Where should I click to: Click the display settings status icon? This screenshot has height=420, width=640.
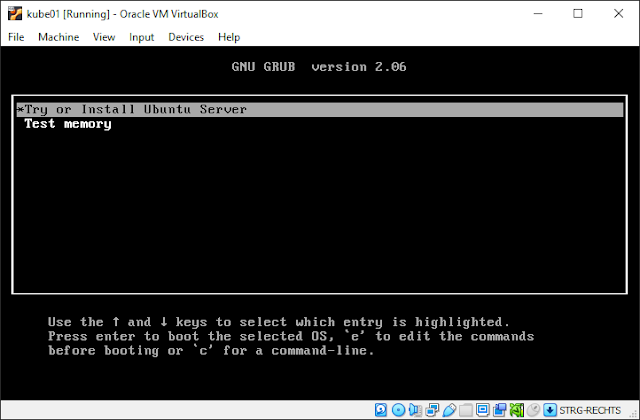coord(483,410)
